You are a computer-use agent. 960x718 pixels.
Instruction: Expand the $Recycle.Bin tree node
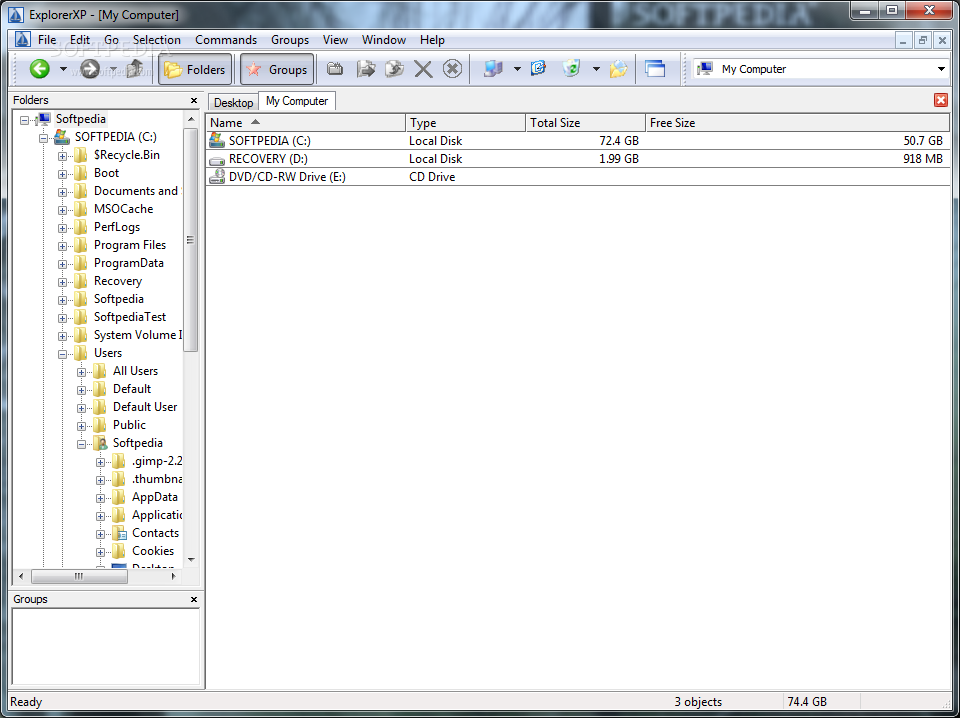pyautogui.click(x=62, y=157)
